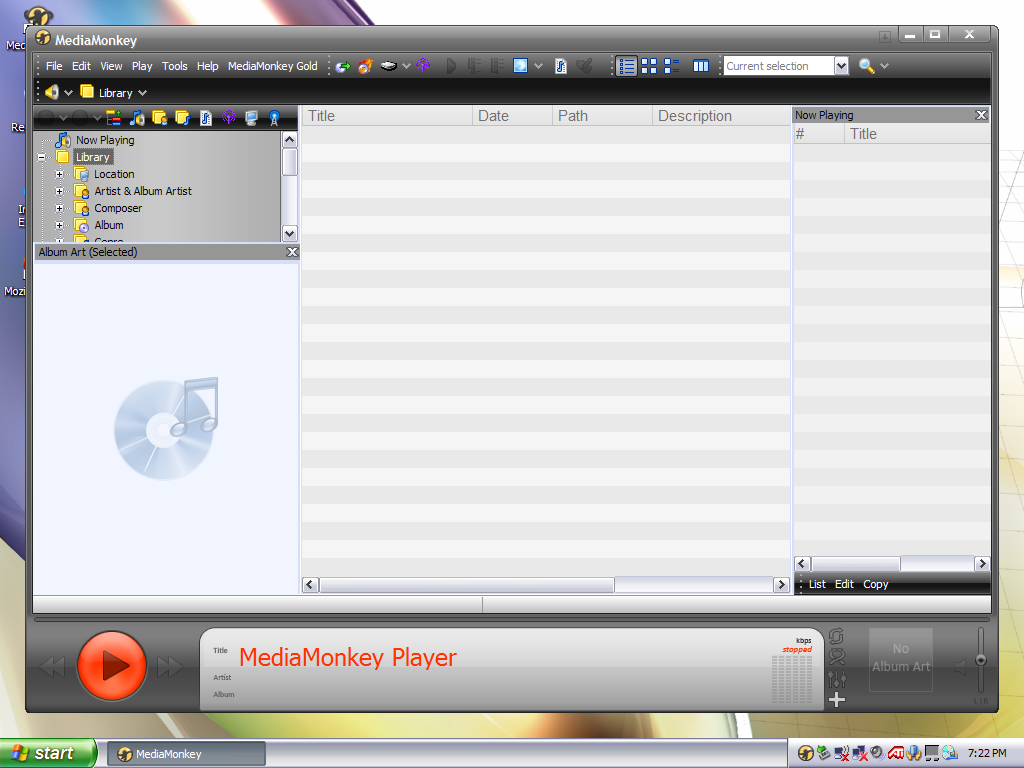This screenshot has height=768, width=1024.
Task: Click Copy in Now Playing toolbar
Action: click(x=875, y=584)
